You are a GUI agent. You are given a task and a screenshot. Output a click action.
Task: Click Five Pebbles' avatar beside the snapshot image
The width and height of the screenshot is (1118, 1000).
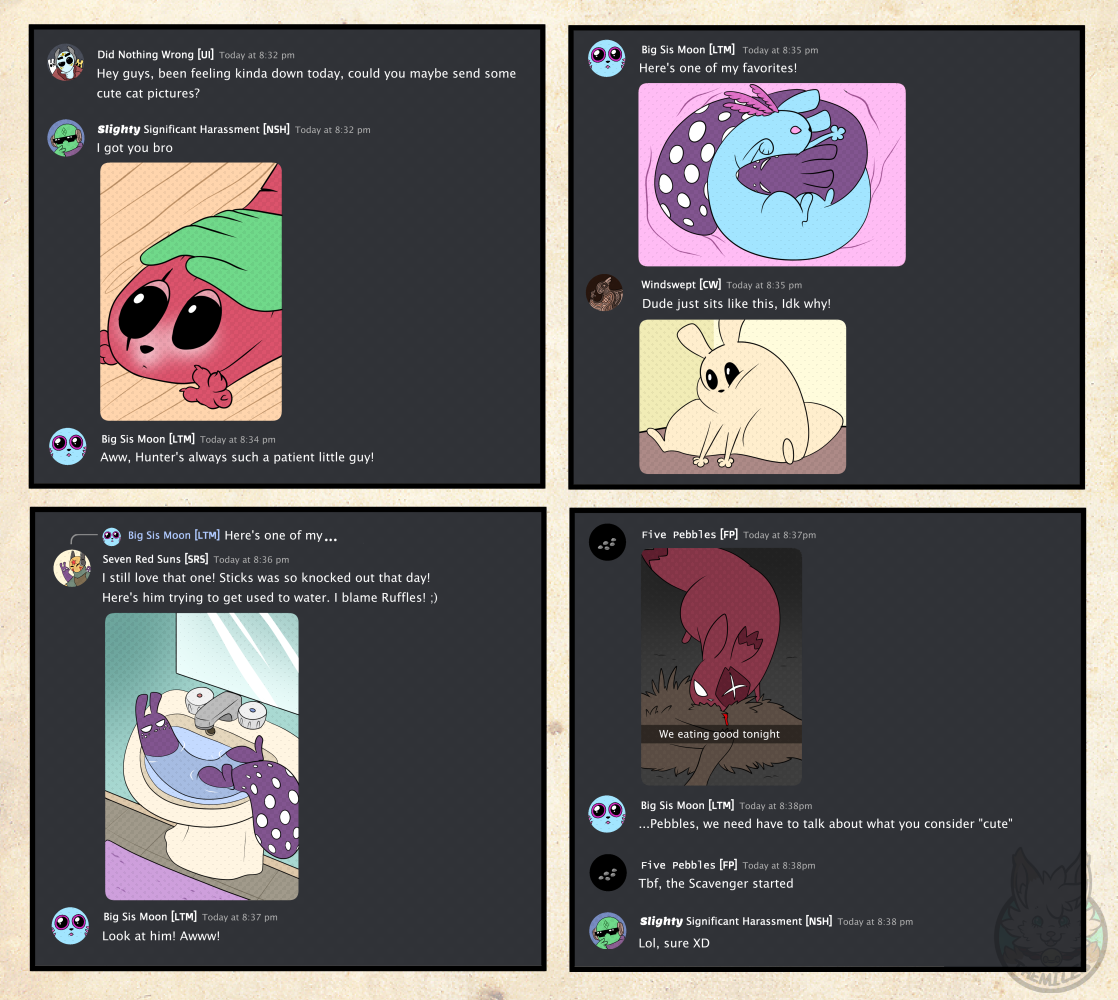click(607, 543)
